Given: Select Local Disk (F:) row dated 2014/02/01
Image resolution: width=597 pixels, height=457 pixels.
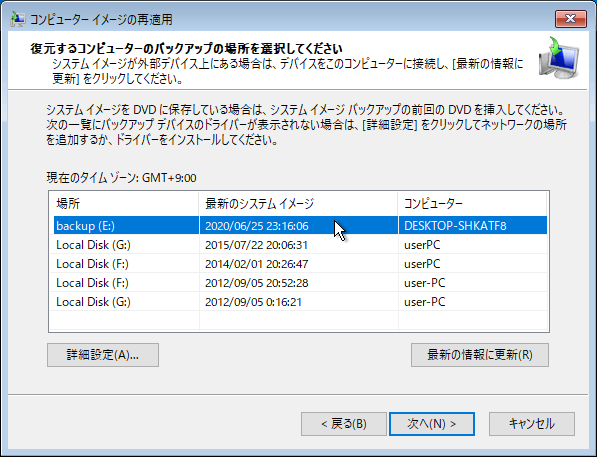Looking at the screenshot, I should [300, 264].
